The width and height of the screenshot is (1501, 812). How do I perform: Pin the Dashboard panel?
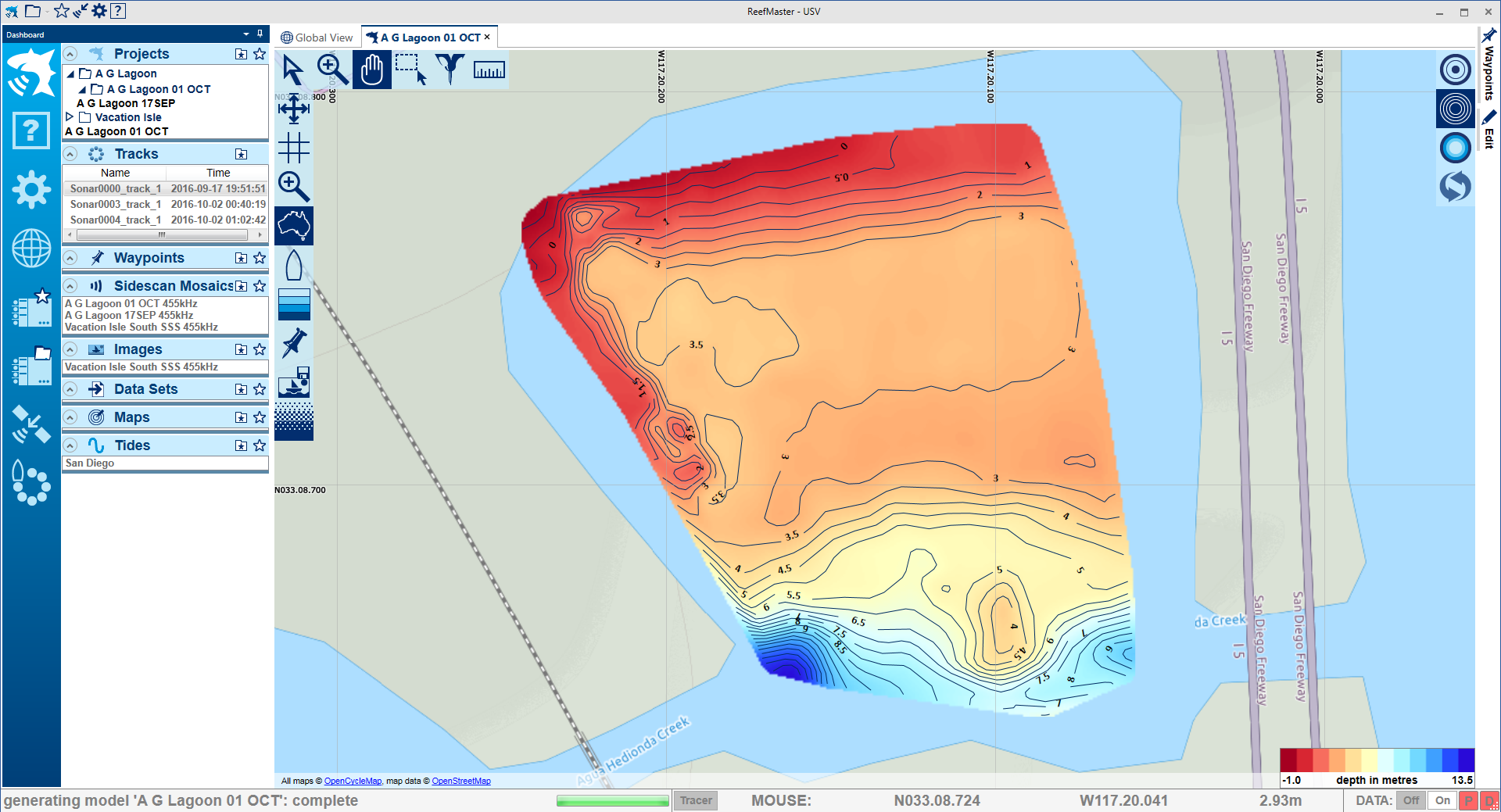pyautogui.click(x=260, y=34)
